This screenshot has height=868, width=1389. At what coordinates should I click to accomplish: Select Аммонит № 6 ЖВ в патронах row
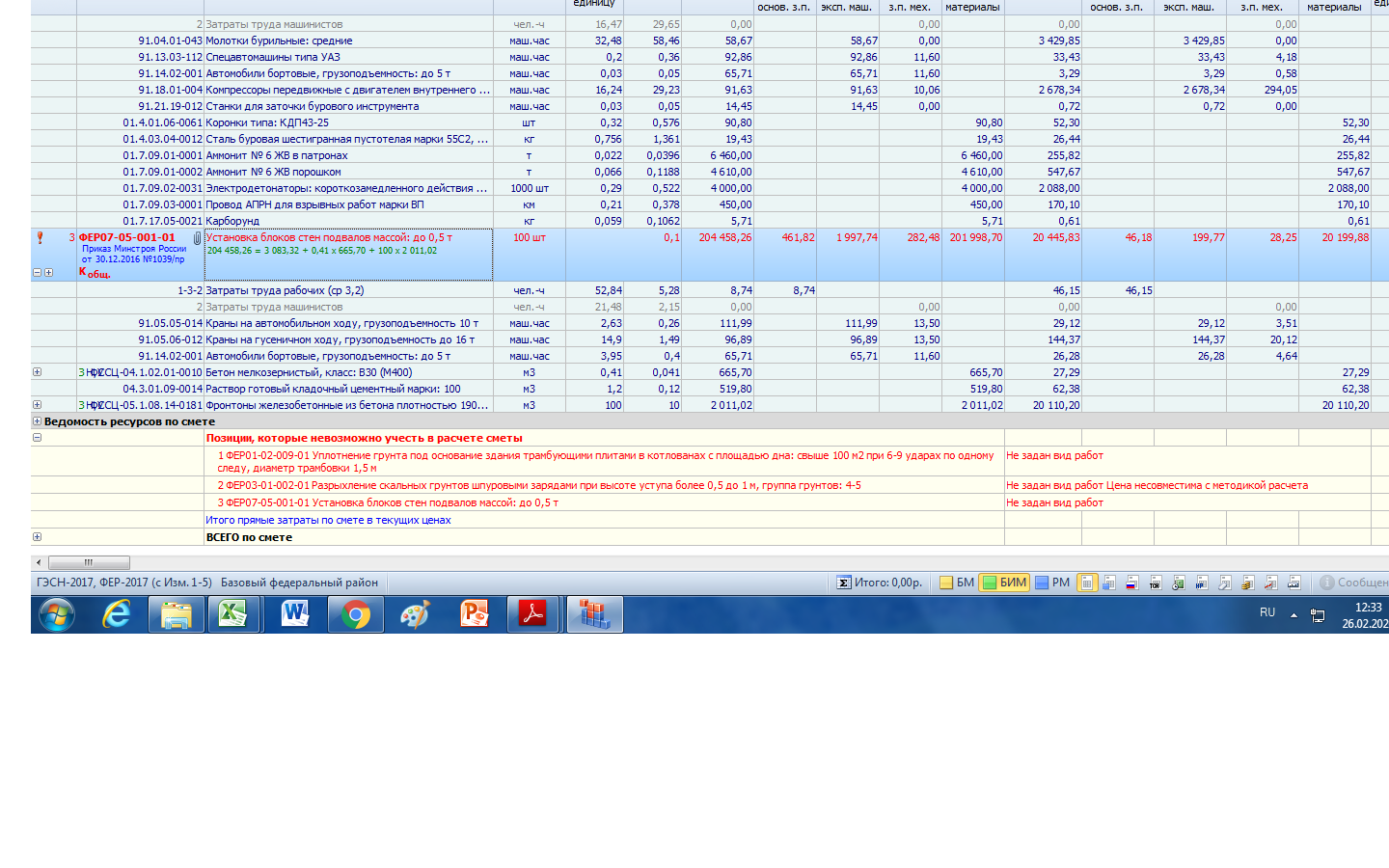[x=710, y=155]
